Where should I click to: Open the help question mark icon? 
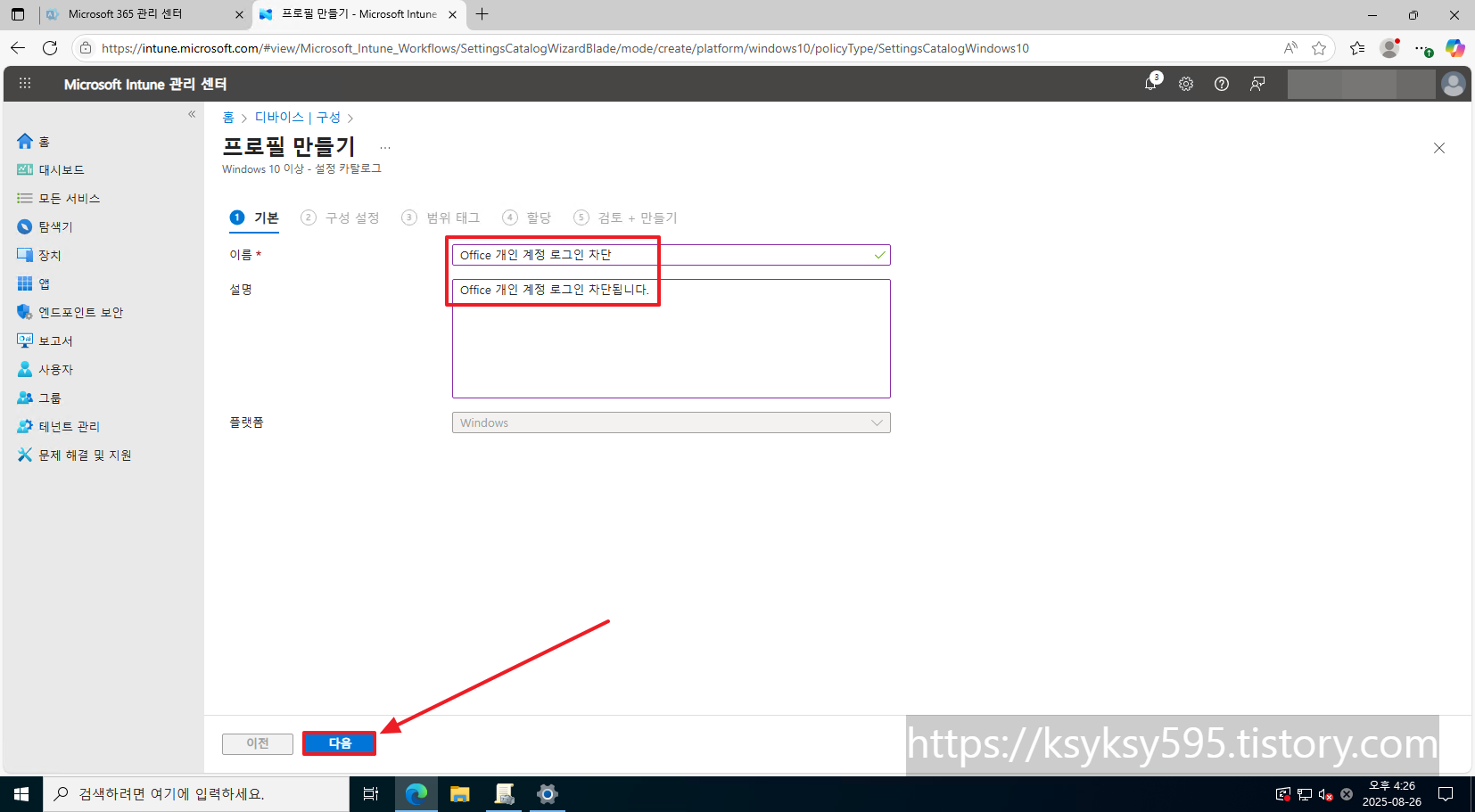point(1222,84)
